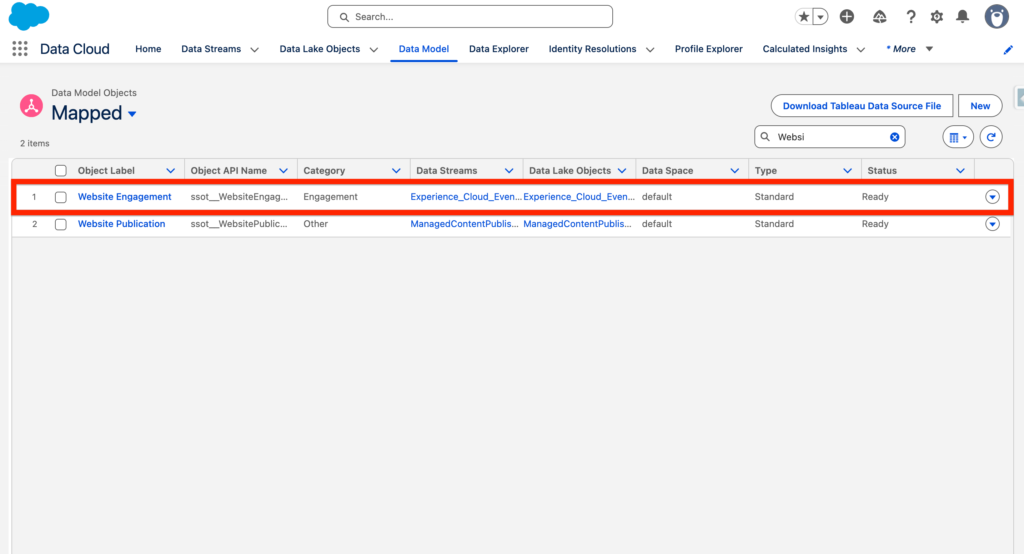Open the Website Engagement object link
The height and width of the screenshot is (554, 1024).
[124, 197]
